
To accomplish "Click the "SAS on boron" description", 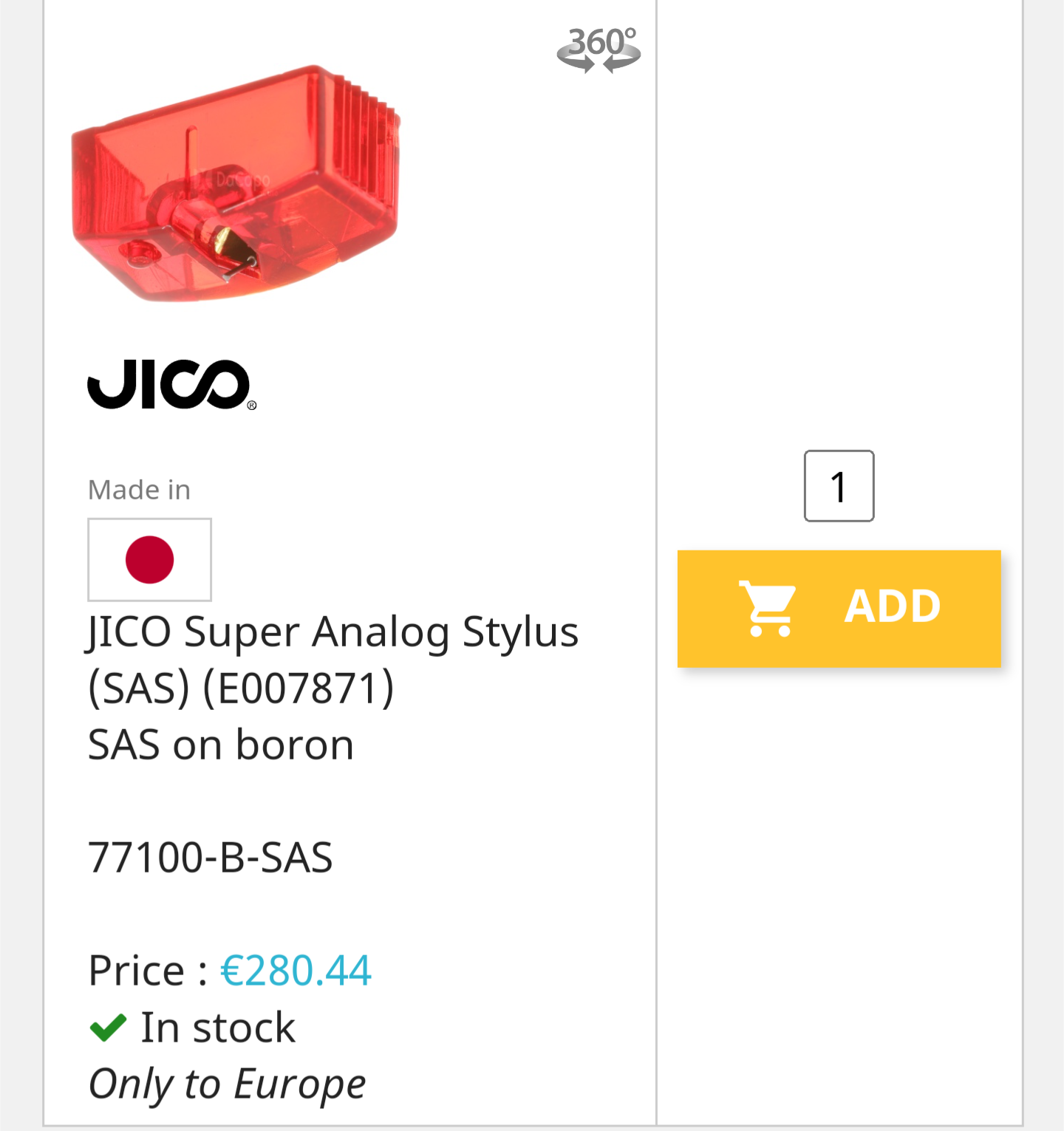I will click(221, 745).
